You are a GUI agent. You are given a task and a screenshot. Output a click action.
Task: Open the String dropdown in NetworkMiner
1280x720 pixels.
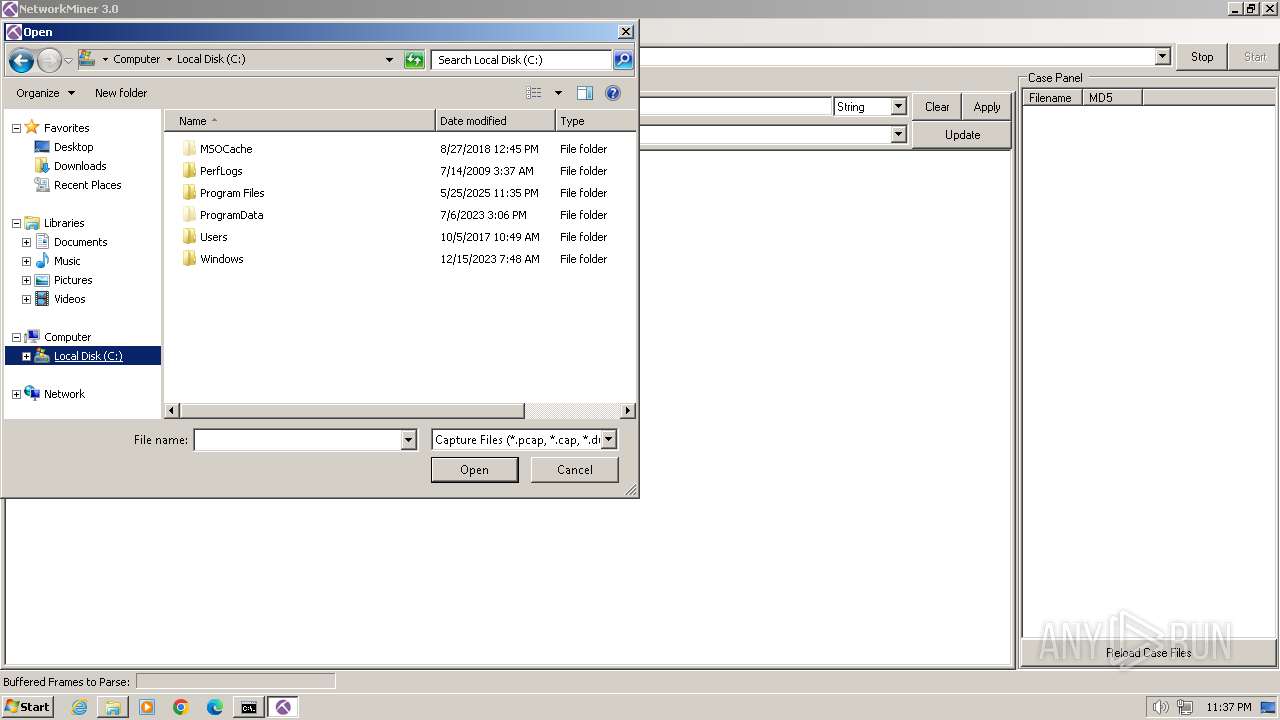tap(870, 107)
